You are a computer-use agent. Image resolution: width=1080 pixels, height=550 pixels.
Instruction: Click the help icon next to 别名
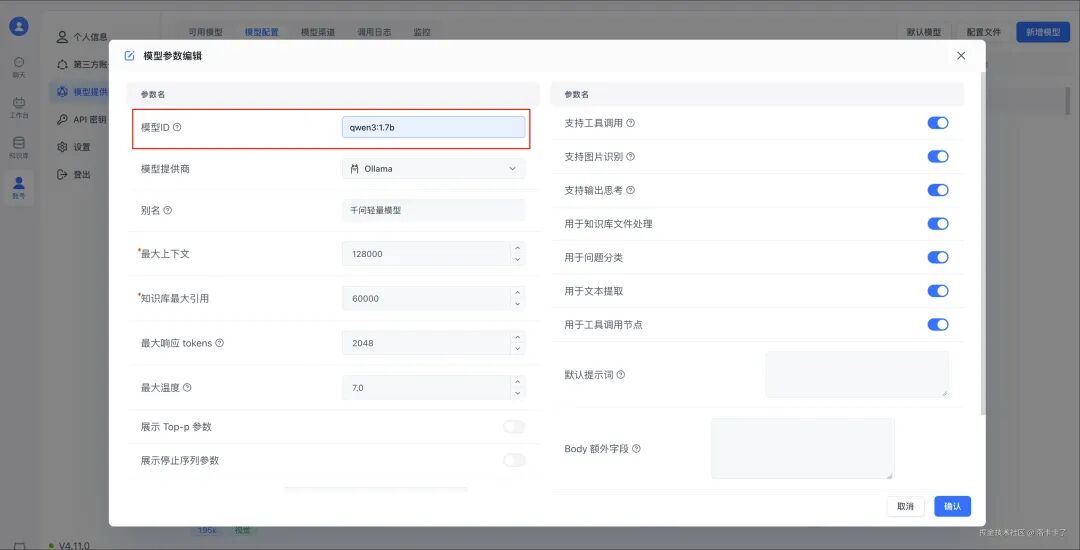167,211
